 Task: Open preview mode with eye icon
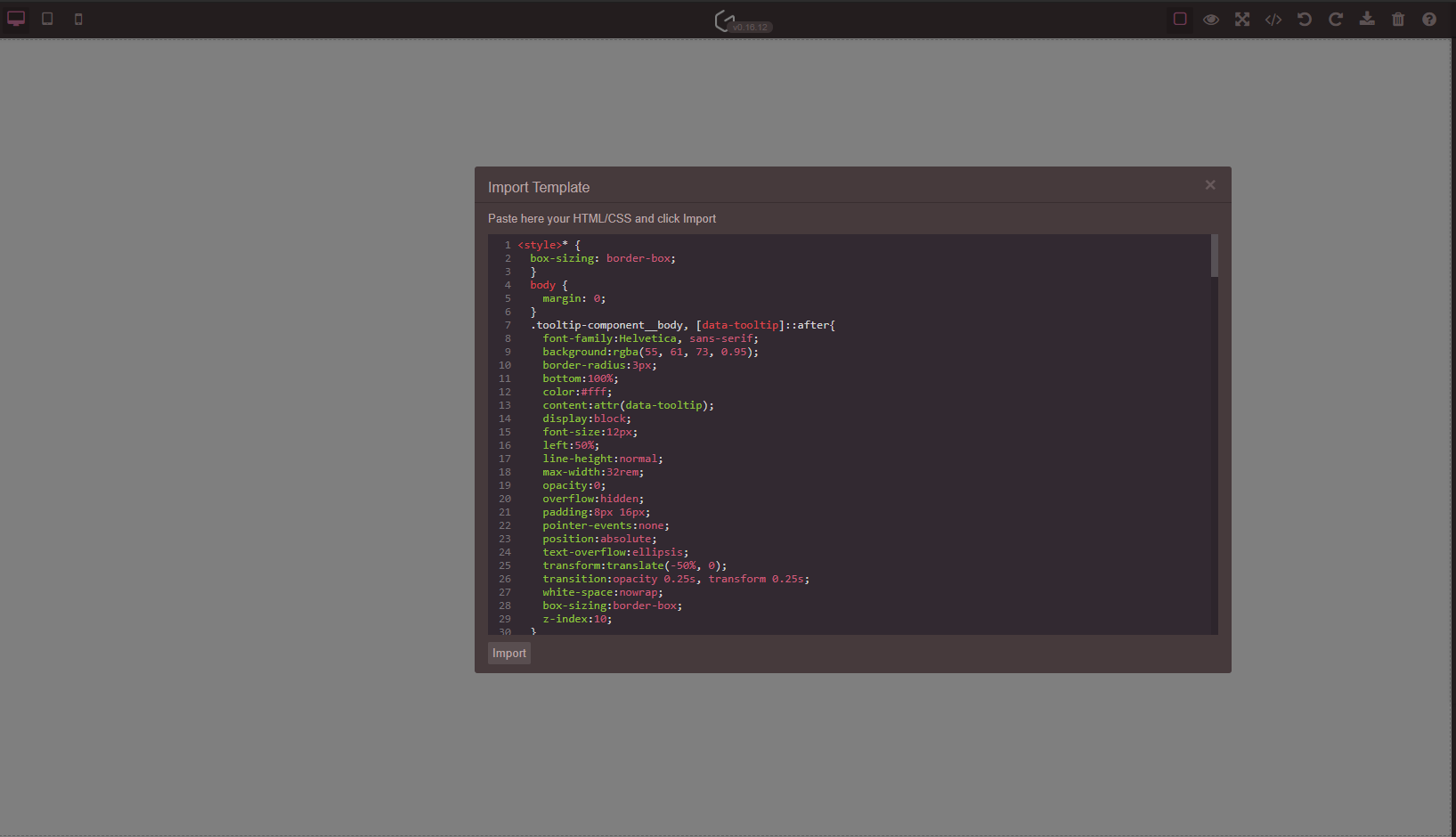pos(1211,18)
